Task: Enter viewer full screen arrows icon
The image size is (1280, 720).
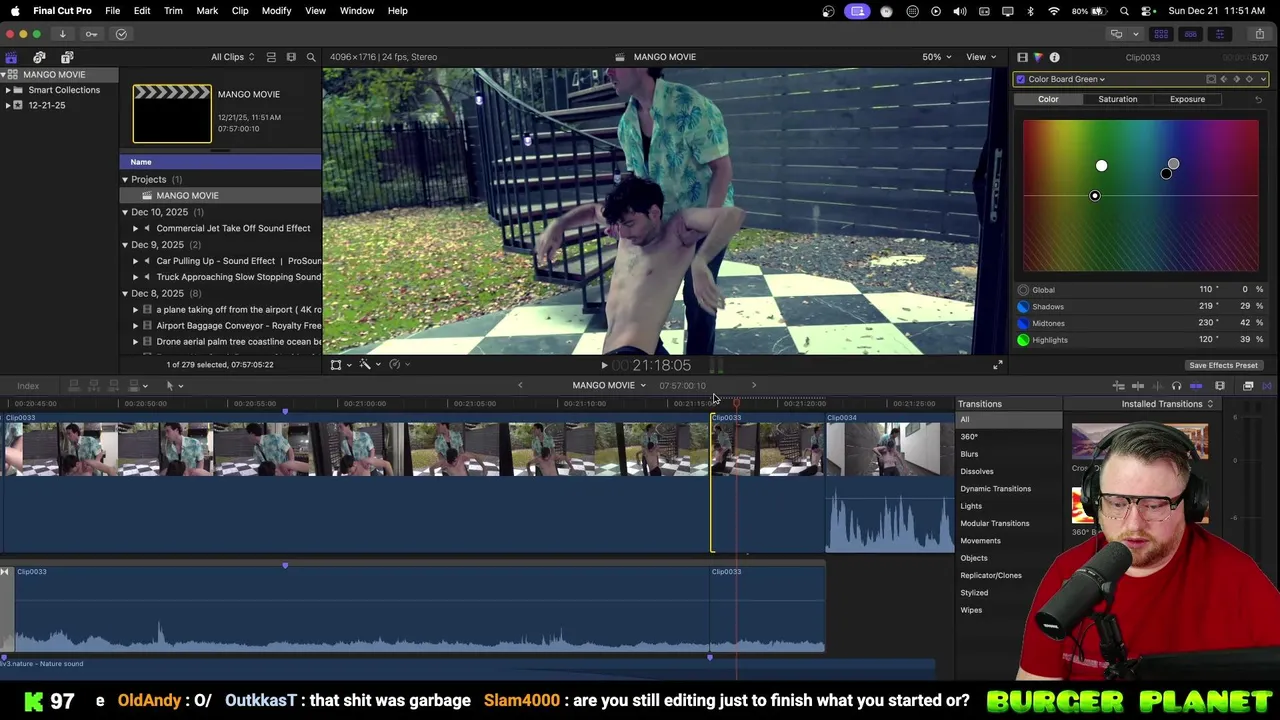Action: point(997,365)
